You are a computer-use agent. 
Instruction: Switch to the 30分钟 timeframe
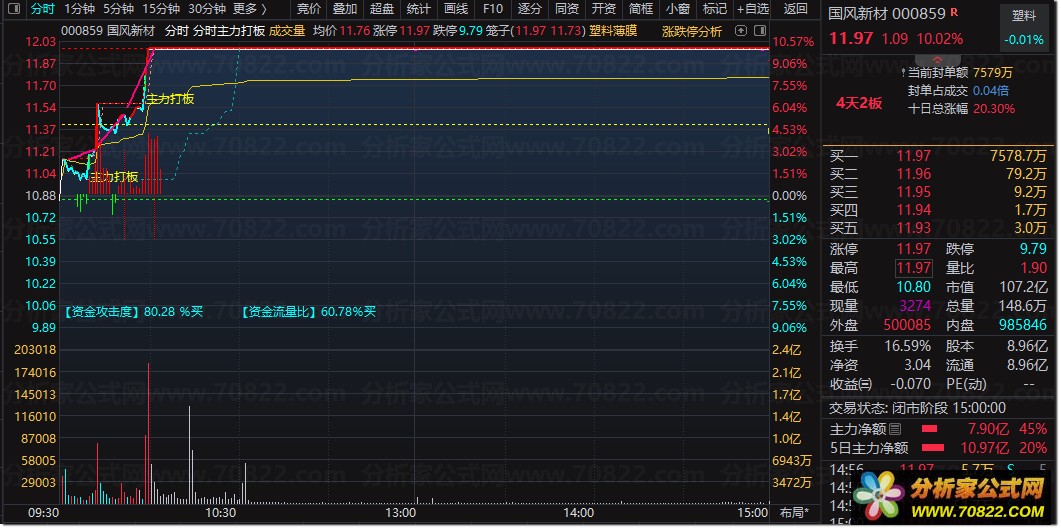pos(207,9)
